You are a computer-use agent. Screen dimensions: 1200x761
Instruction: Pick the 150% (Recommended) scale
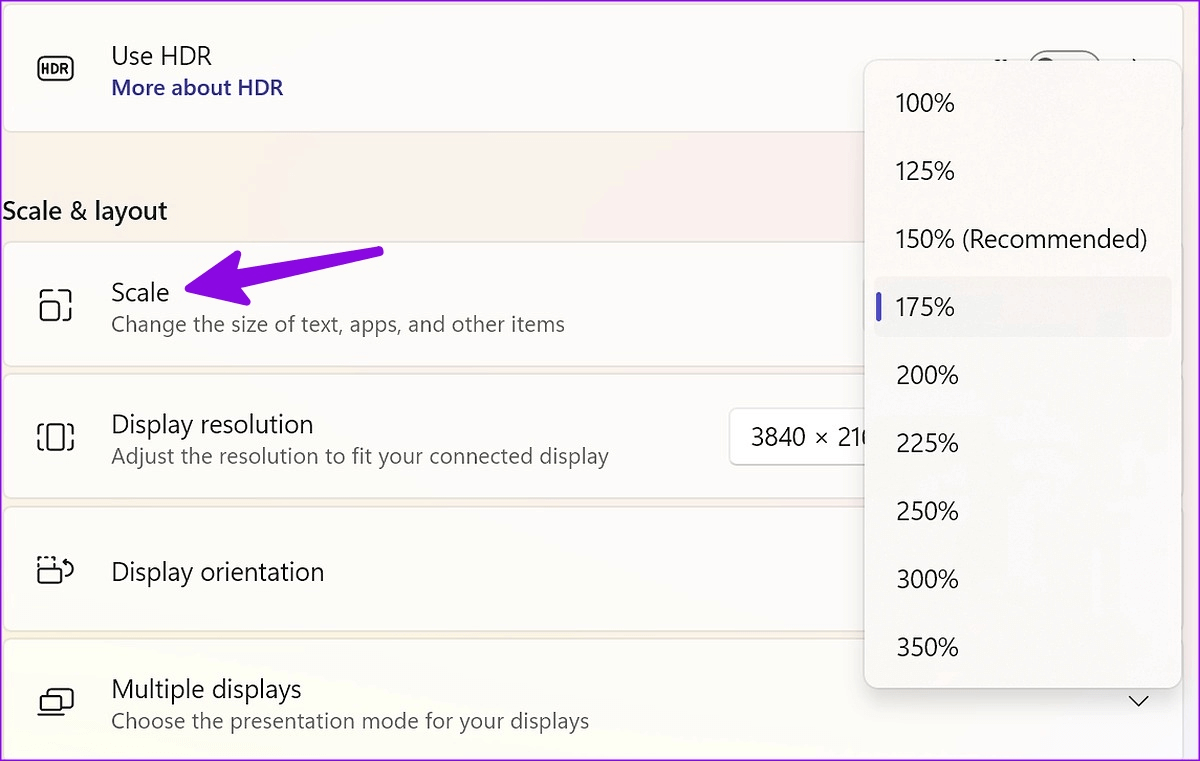1020,239
